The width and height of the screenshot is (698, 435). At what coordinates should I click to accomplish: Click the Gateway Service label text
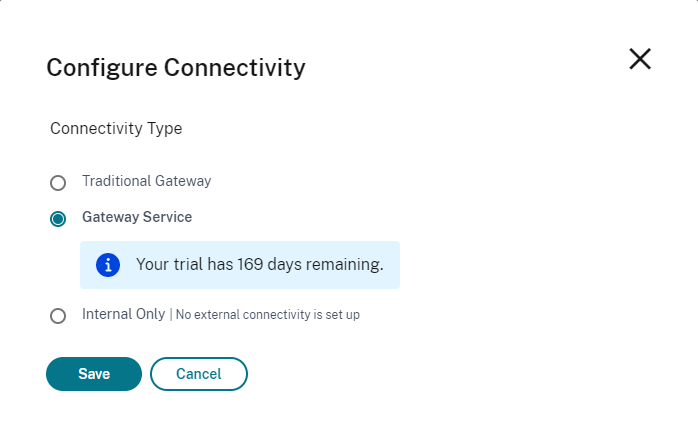pyautogui.click(x=137, y=216)
